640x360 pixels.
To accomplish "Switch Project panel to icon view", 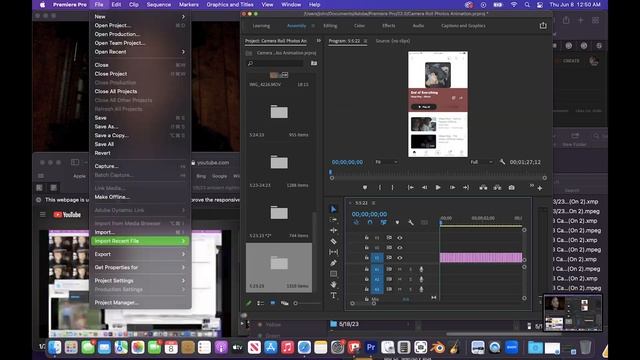I will click(x=273, y=303).
